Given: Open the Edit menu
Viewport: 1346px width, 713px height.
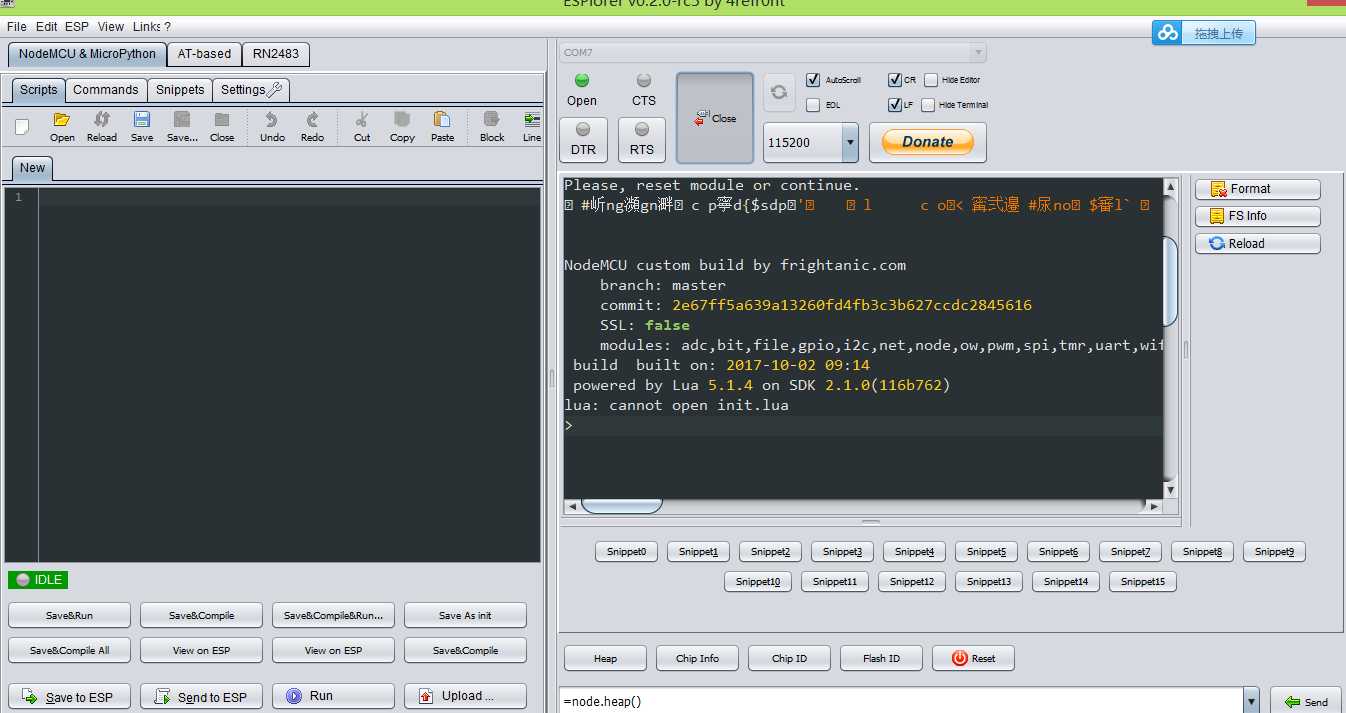Looking at the screenshot, I should tap(47, 26).
